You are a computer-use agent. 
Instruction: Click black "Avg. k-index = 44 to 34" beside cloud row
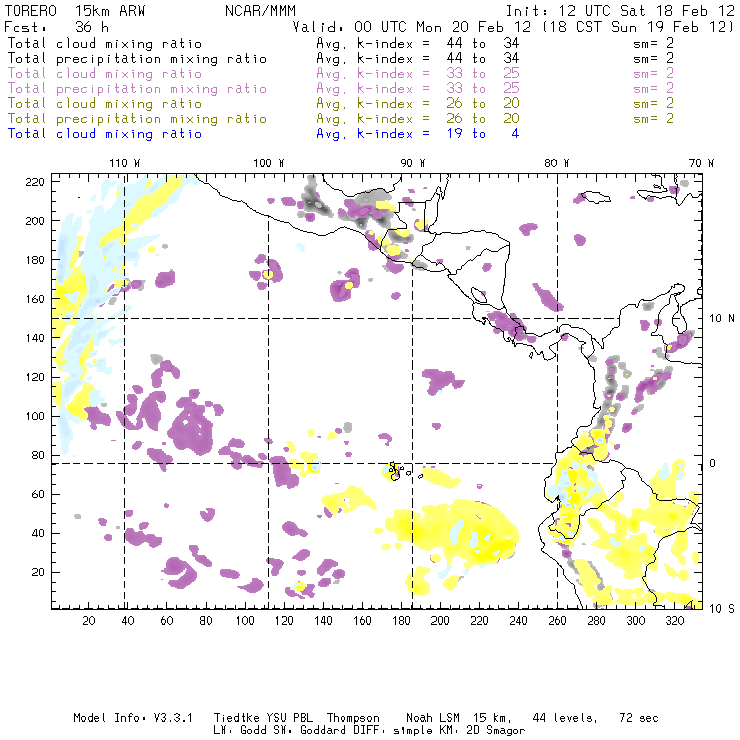click(x=418, y=43)
